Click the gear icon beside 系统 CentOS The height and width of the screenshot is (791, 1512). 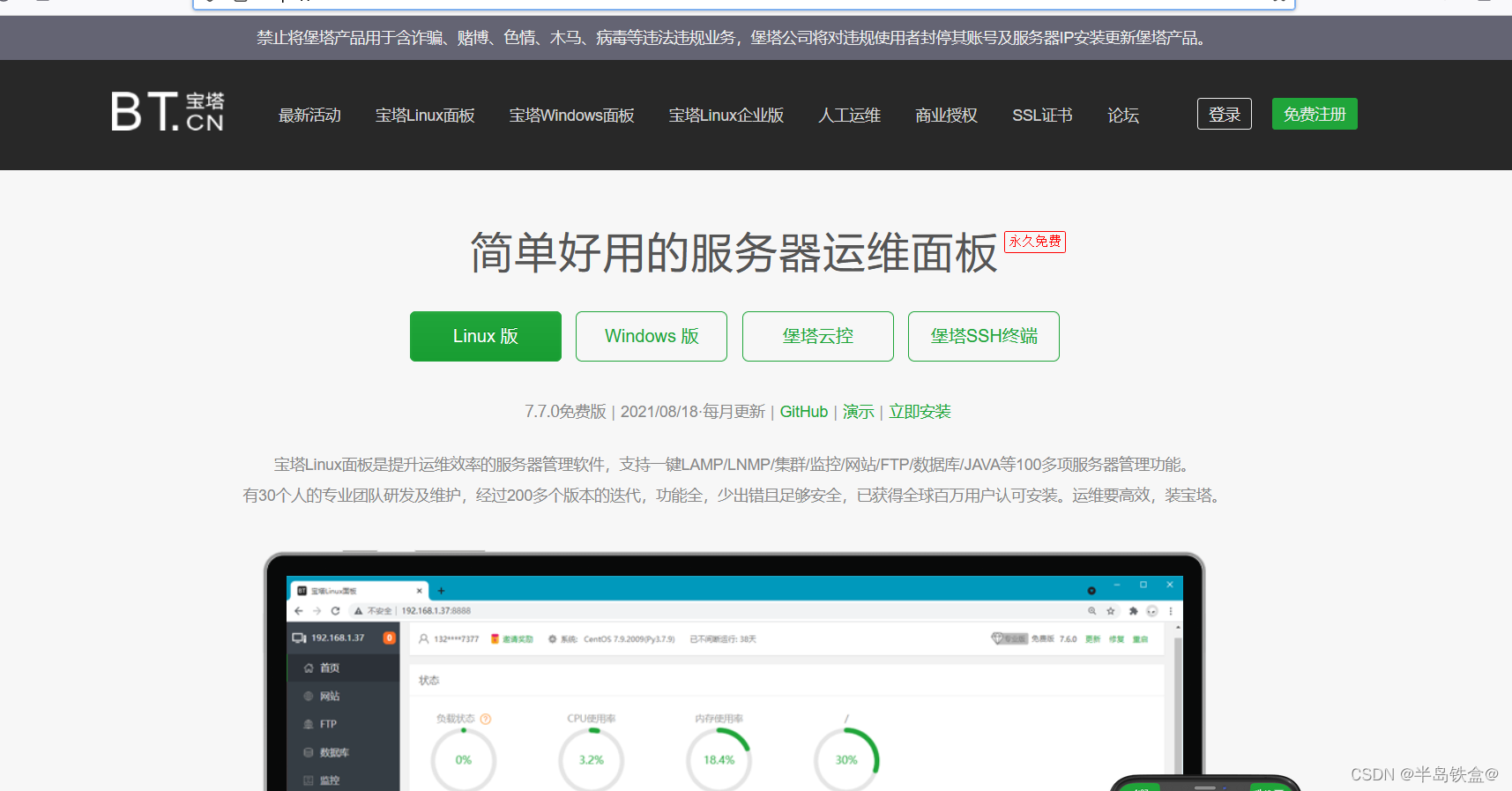click(x=553, y=639)
